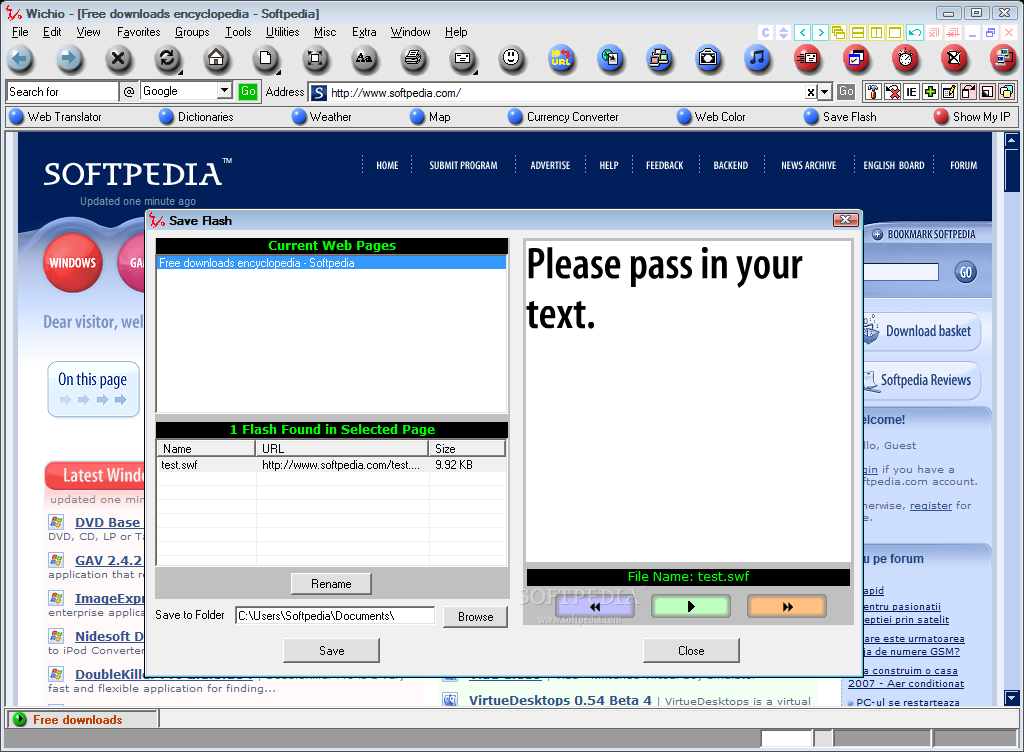Click the cascade windows icon

point(839,33)
